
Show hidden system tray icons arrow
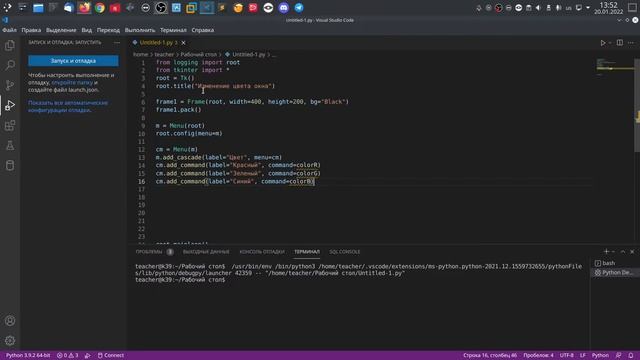[588, 8]
